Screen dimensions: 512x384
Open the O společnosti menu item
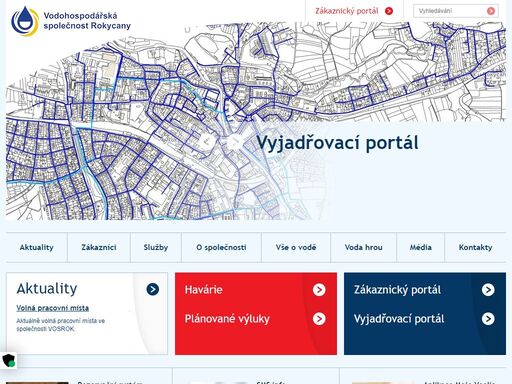click(221, 247)
